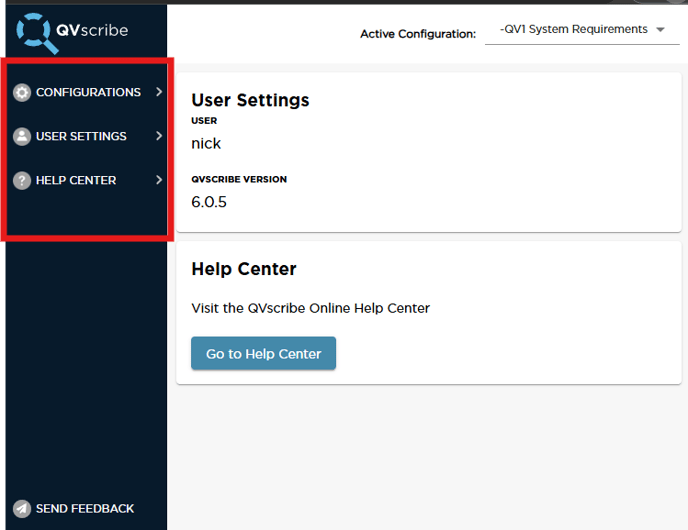Open the HELP CENTER sidebar menu label
Screen dimensions: 688x530
76,180
